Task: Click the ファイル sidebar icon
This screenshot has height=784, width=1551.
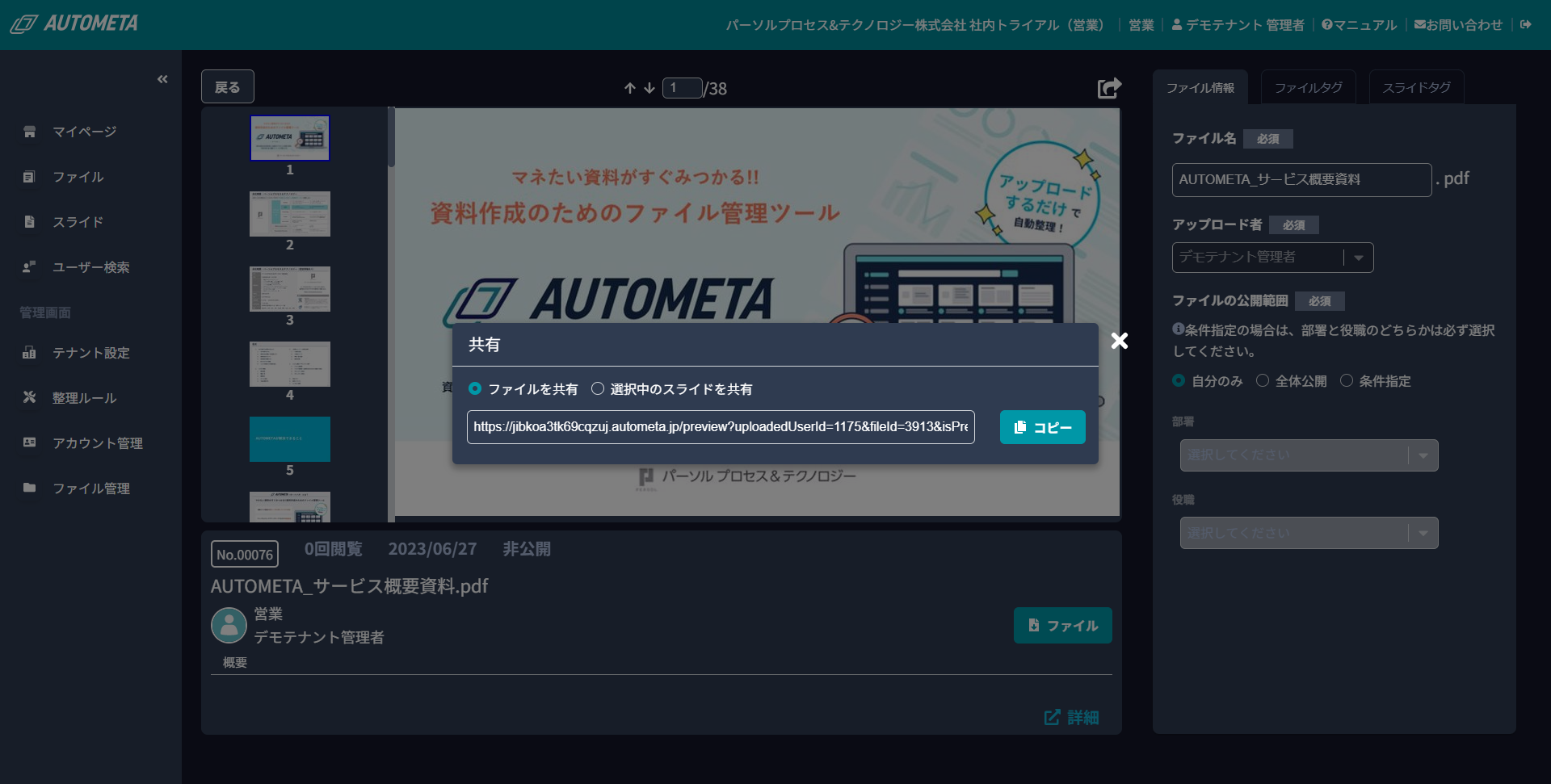Action: coord(29,177)
